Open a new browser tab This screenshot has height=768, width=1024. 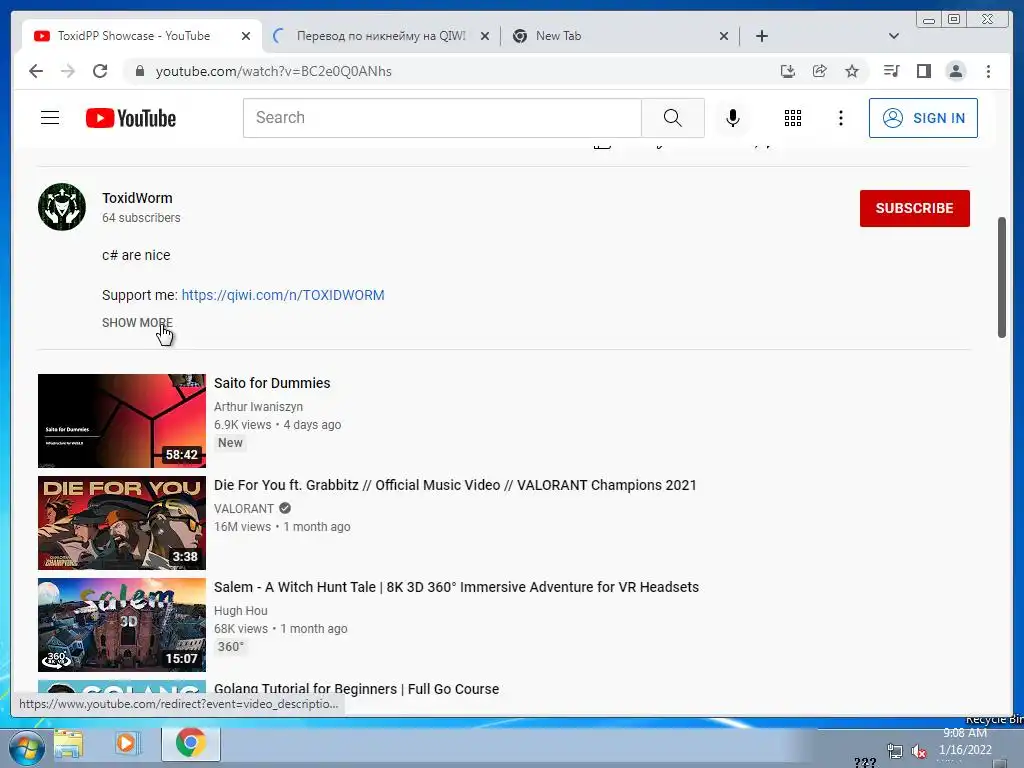pos(761,36)
